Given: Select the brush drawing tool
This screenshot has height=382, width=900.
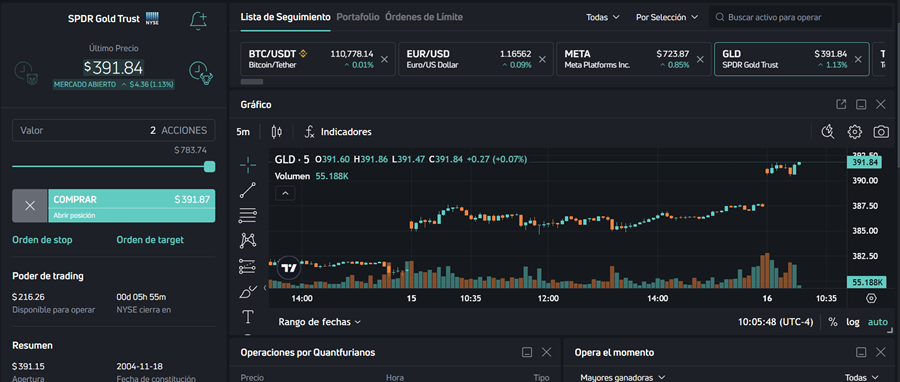Looking at the screenshot, I should coord(248,292).
